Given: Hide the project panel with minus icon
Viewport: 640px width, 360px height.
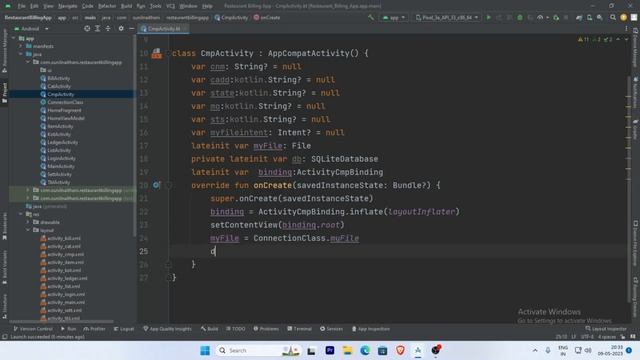Looking at the screenshot, I should pos(131,29).
